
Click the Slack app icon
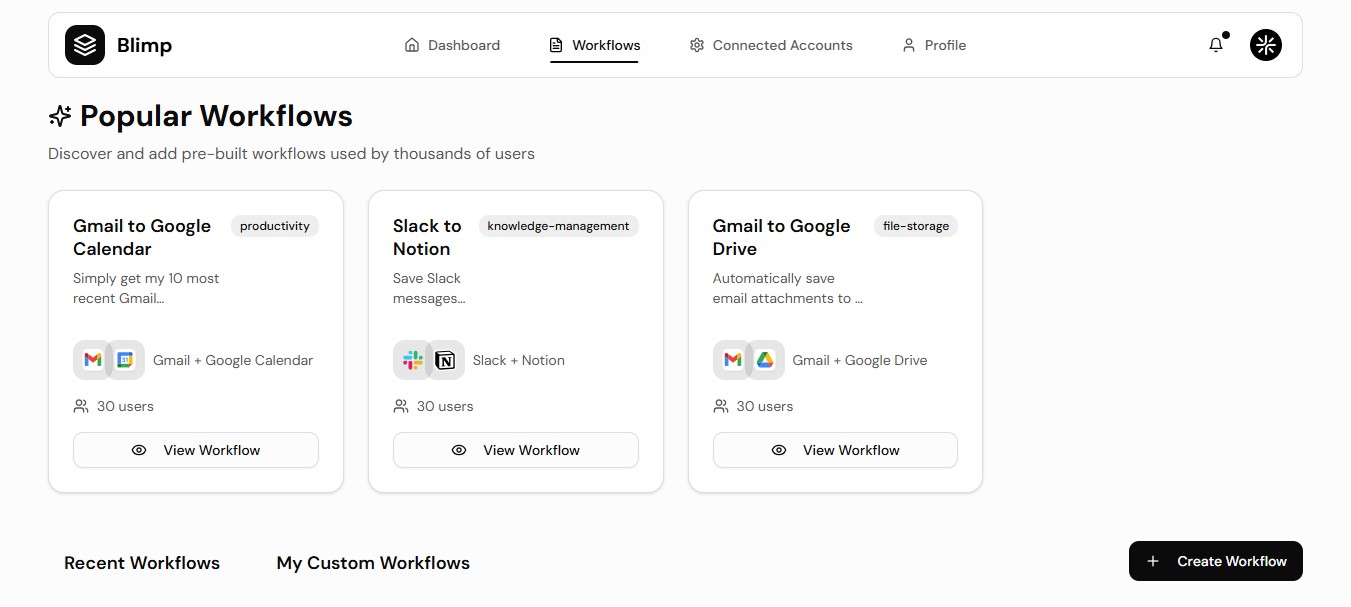point(413,360)
